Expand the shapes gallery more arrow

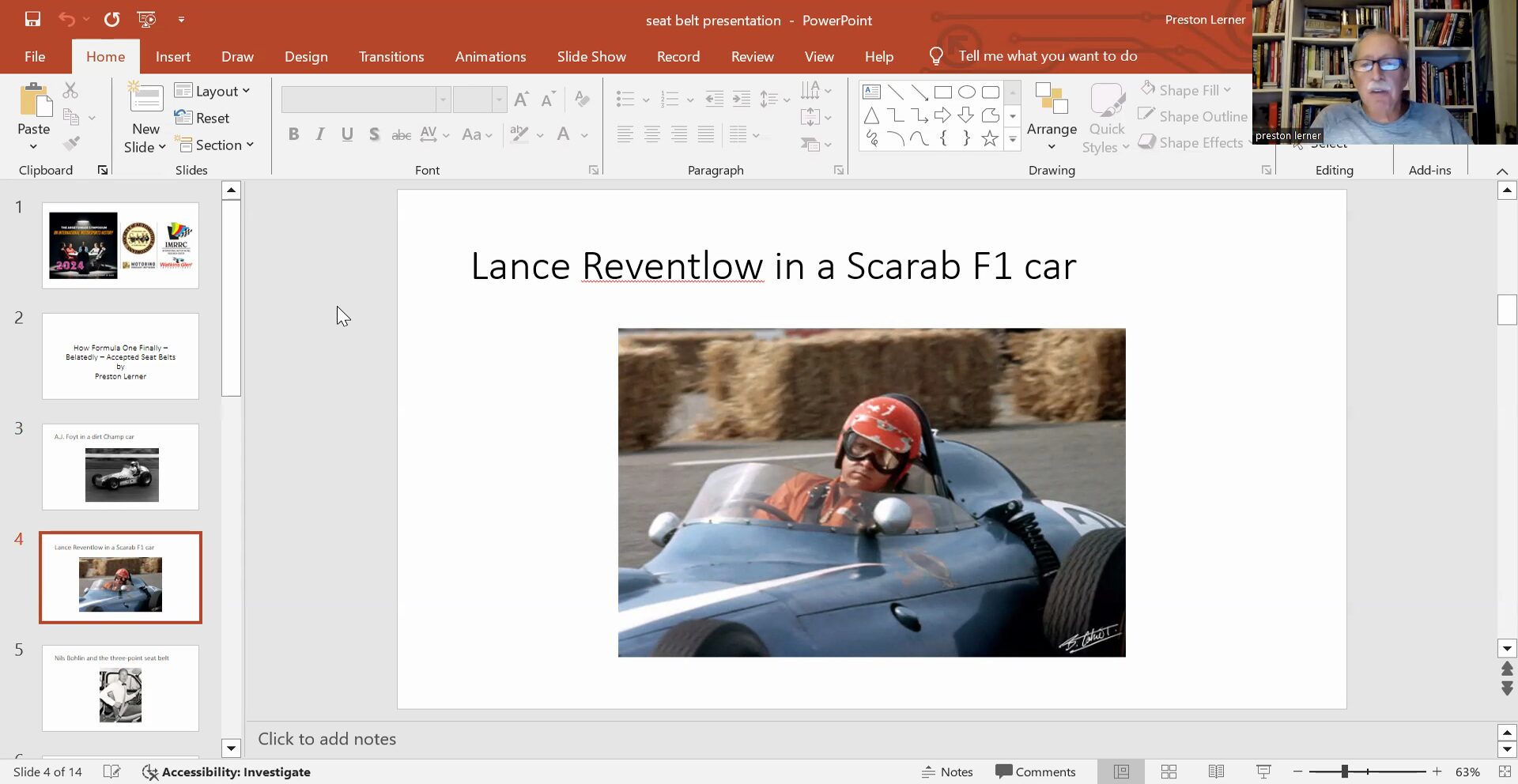pos(1012,139)
